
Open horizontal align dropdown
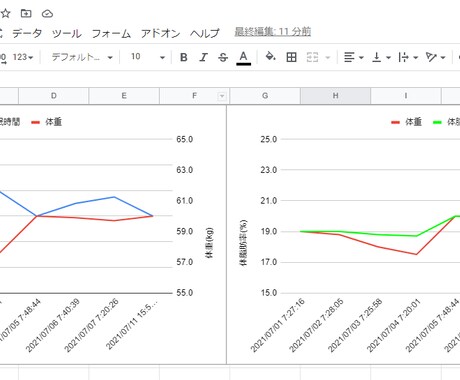353,57
